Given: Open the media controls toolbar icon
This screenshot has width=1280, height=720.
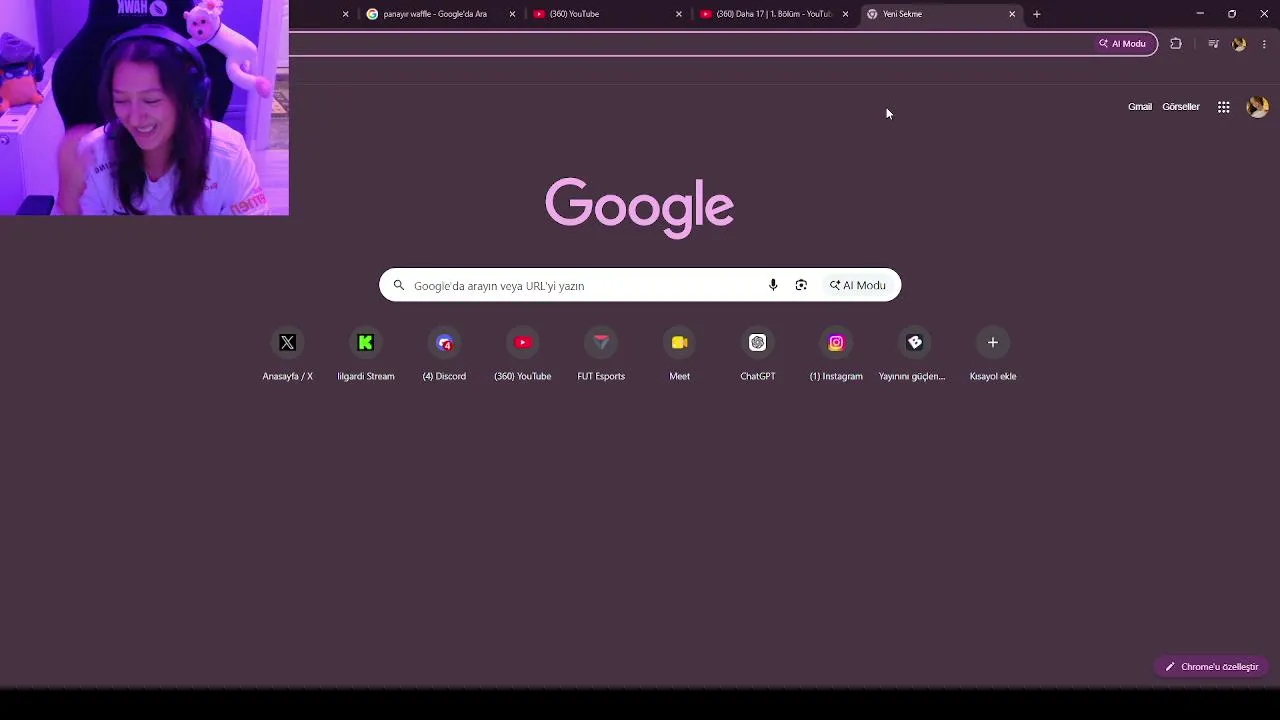Looking at the screenshot, I should tap(1213, 44).
